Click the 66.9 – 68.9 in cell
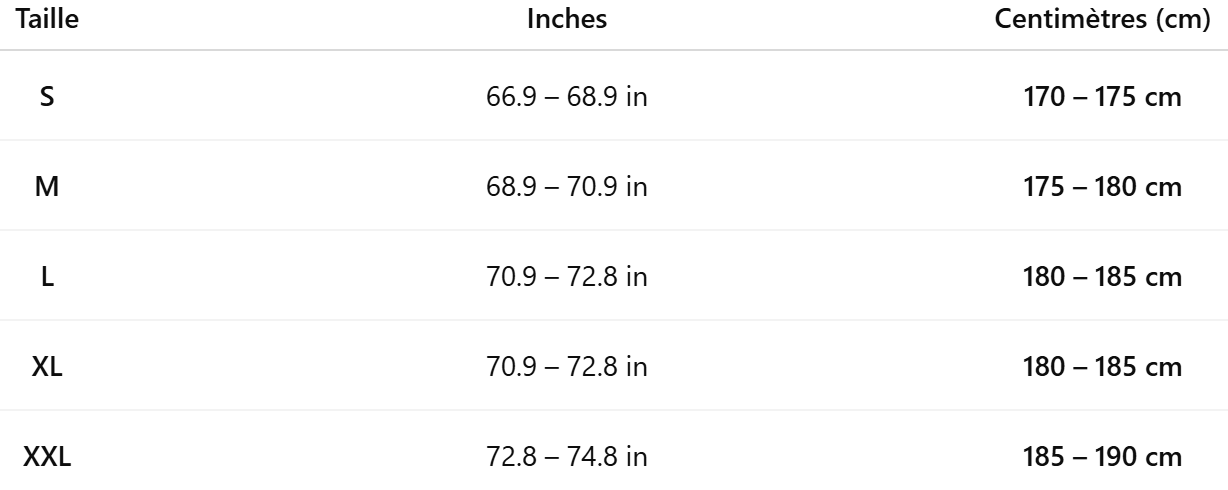The height and width of the screenshot is (490, 1228). (x=567, y=98)
